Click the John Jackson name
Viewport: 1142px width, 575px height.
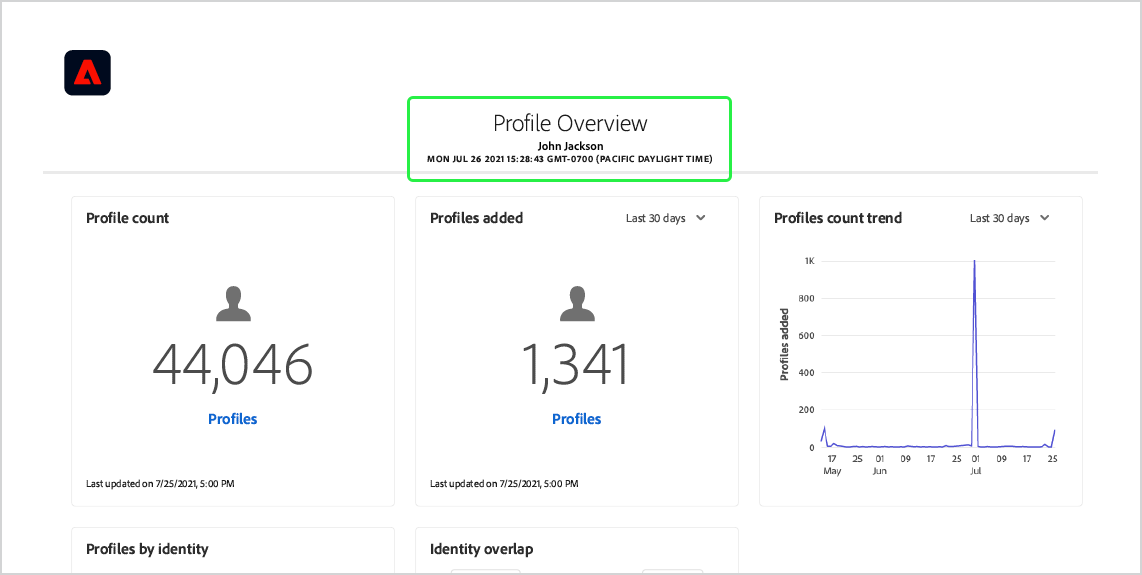coord(570,146)
